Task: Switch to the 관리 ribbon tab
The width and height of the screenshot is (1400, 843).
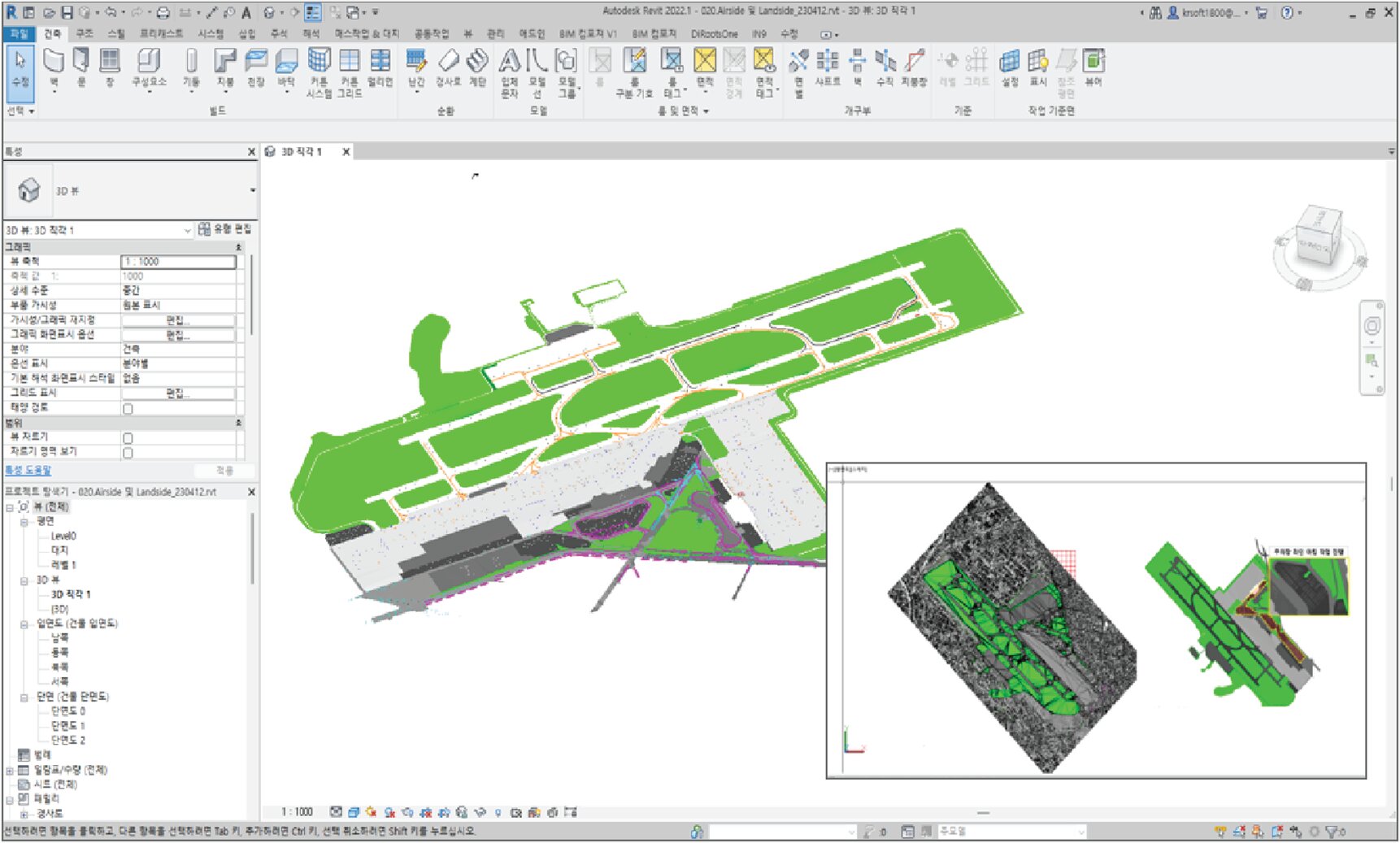Action: pos(495,34)
